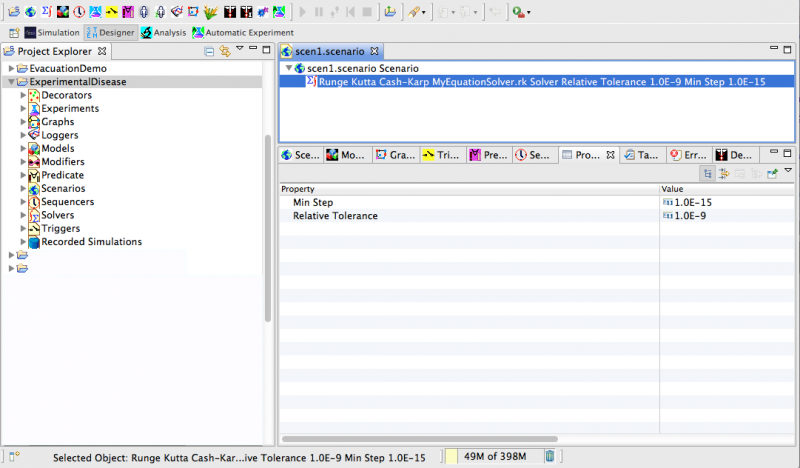Click the Min Step value 1.0E-15
Screen dimensions: 800x468
(x=693, y=203)
